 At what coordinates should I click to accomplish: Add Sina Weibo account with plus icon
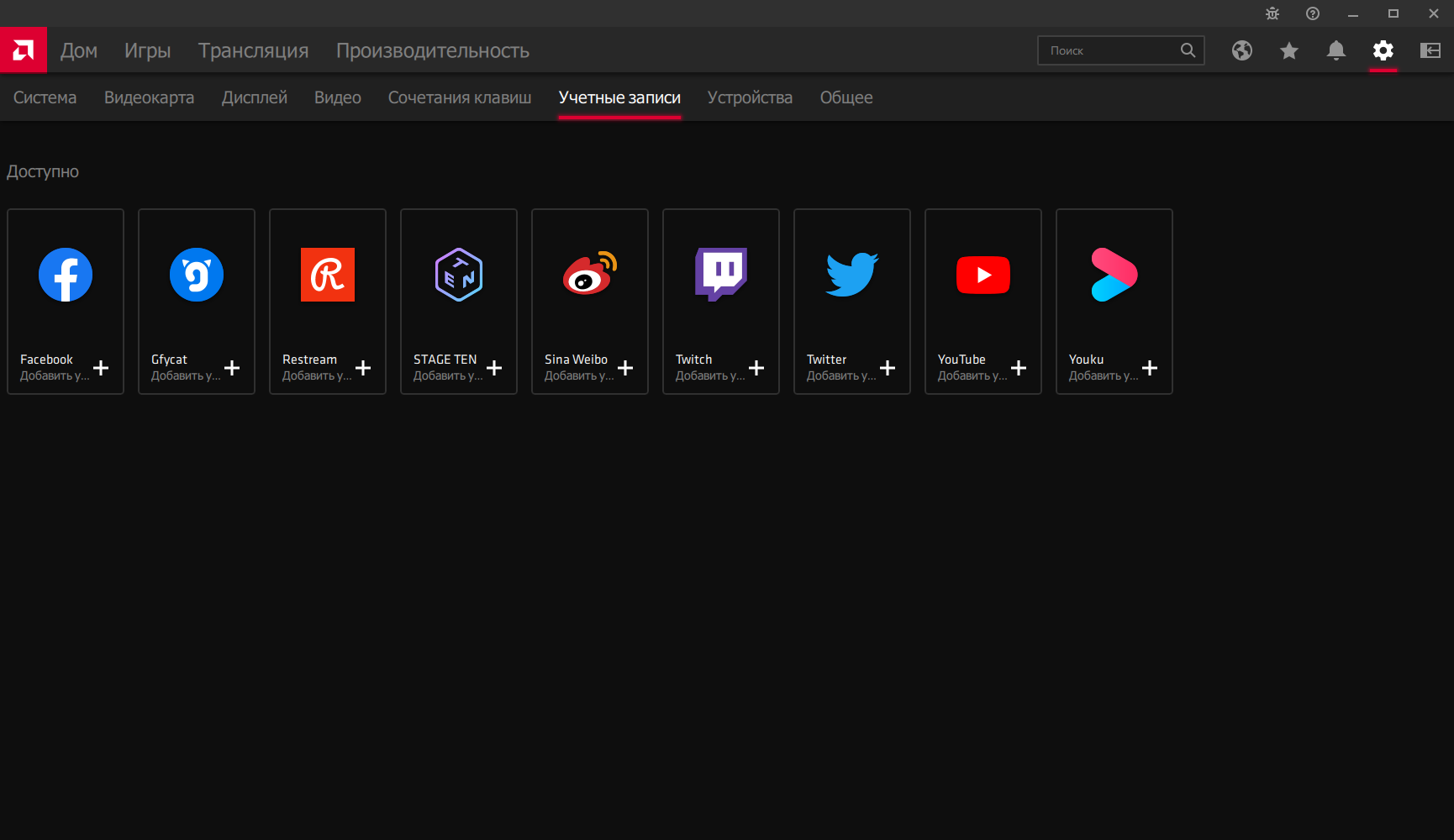625,368
